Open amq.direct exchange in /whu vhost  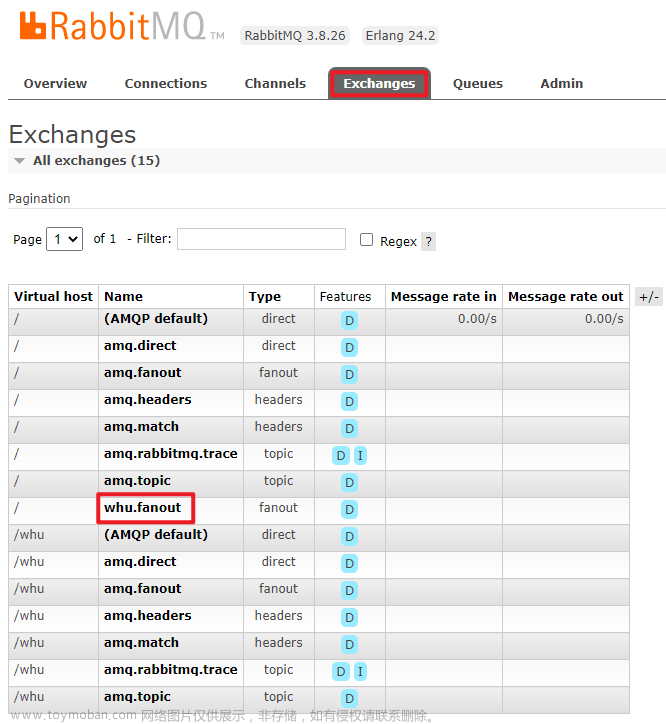140,561
